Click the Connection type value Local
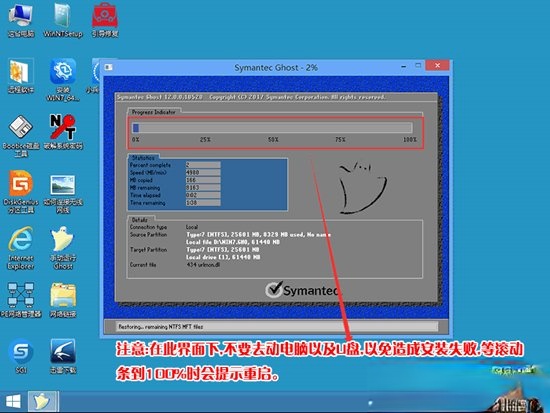 192,227
